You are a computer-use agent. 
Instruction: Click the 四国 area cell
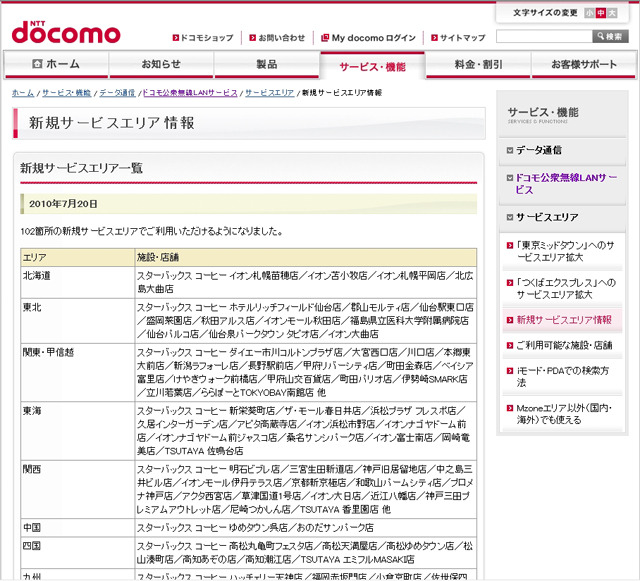pyautogui.click(x=78, y=553)
